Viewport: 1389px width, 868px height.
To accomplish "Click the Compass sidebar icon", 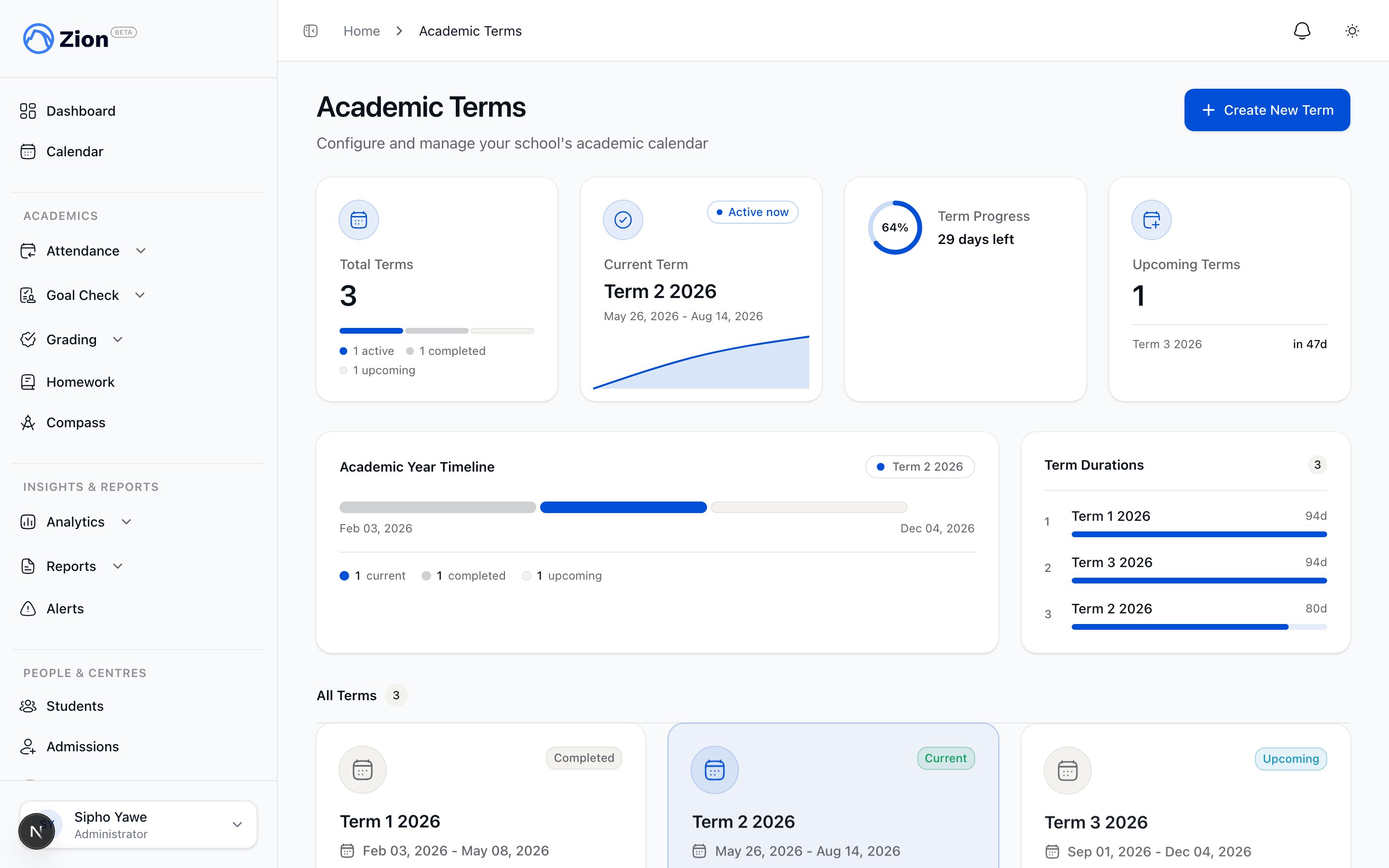I will coord(27,422).
